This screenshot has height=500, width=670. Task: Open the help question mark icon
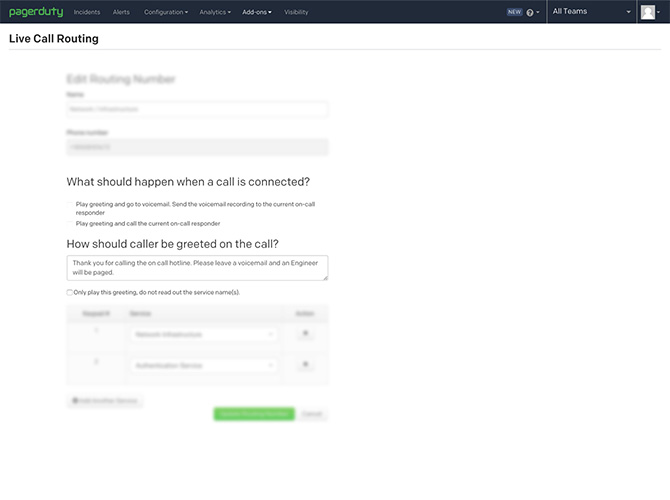point(530,12)
